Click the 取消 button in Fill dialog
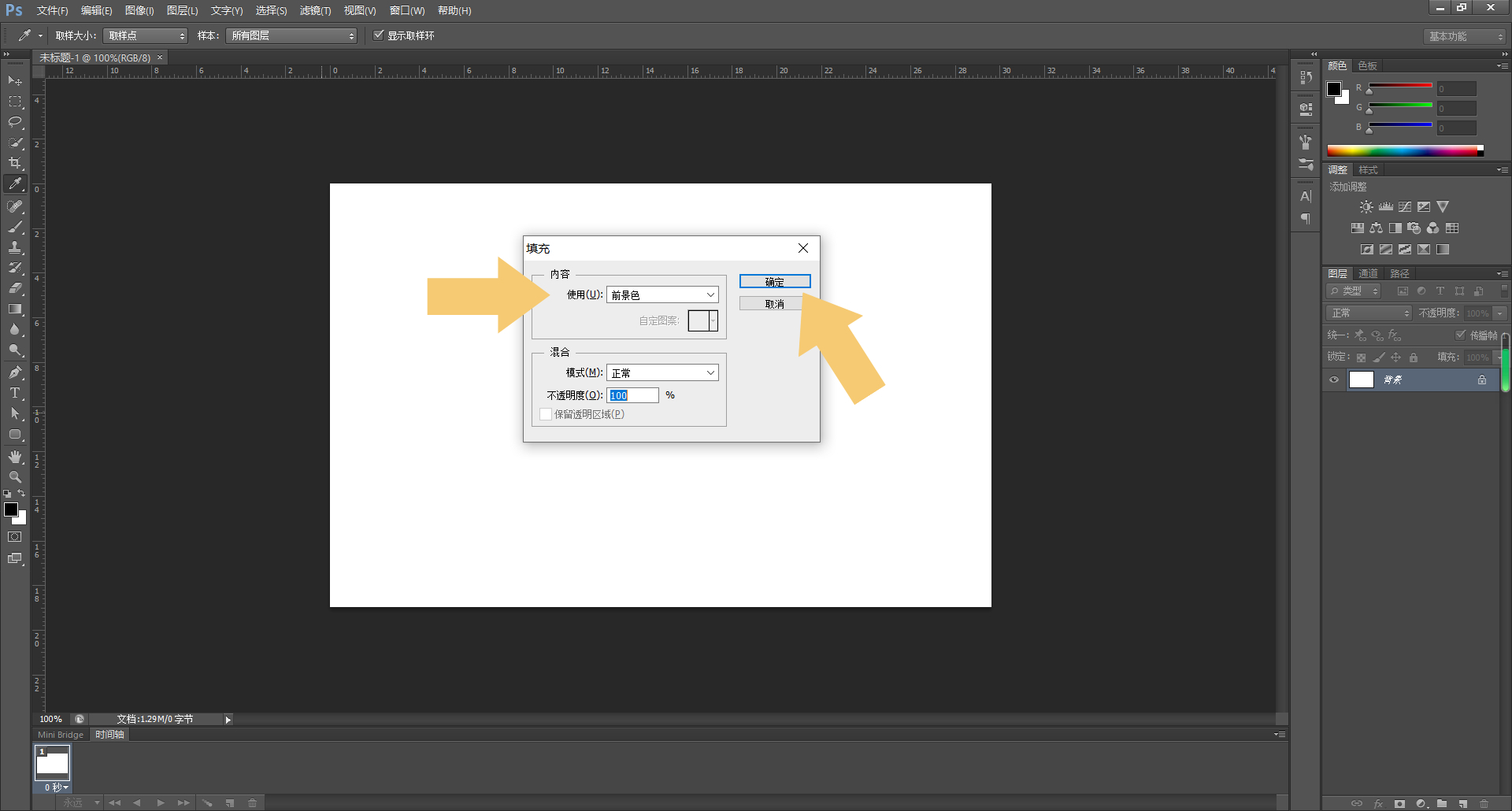The image size is (1512, 811). (775, 303)
